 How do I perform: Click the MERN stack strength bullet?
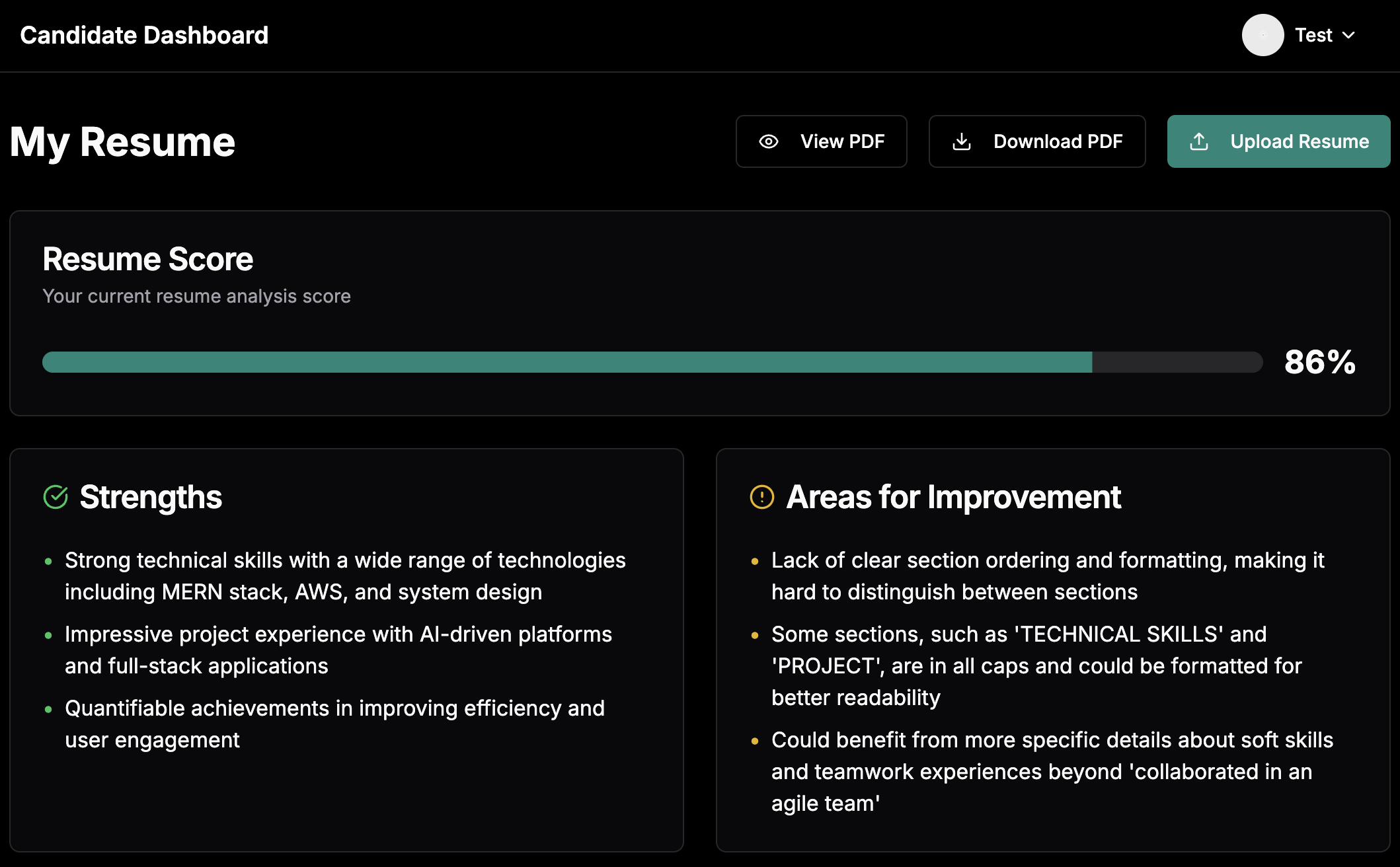345,576
